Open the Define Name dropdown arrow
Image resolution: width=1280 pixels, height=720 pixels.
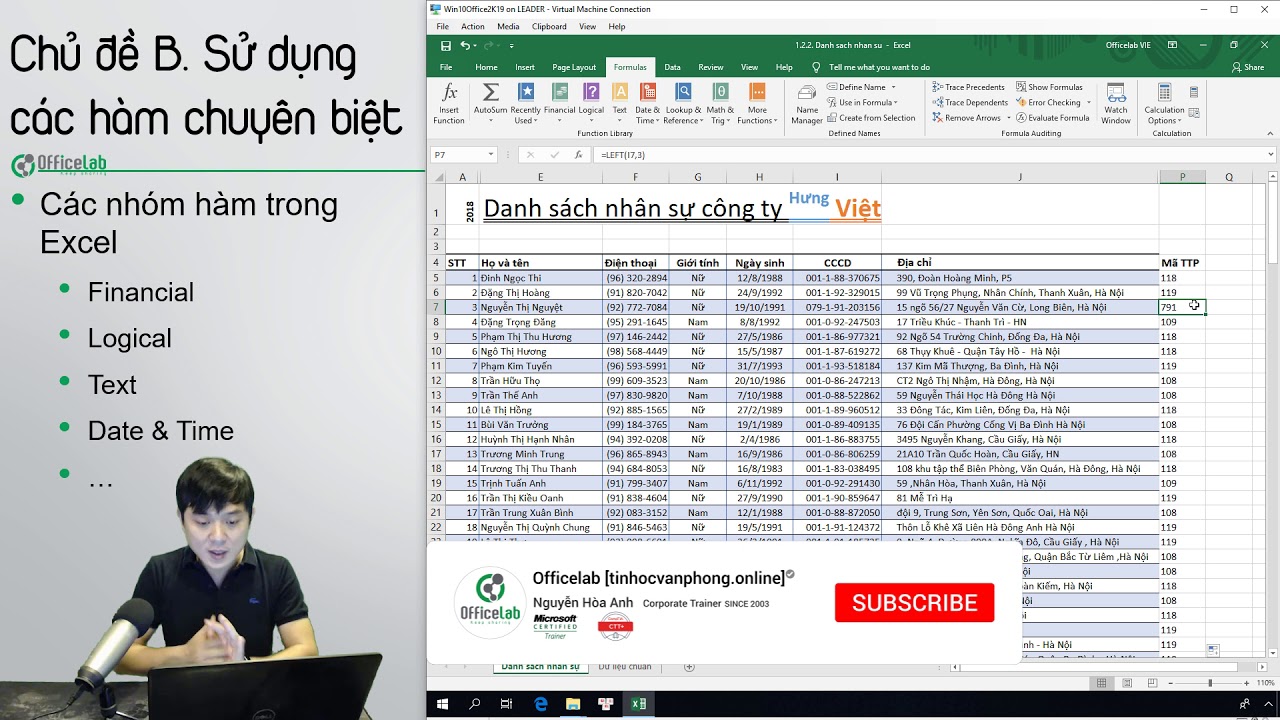click(x=894, y=87)
